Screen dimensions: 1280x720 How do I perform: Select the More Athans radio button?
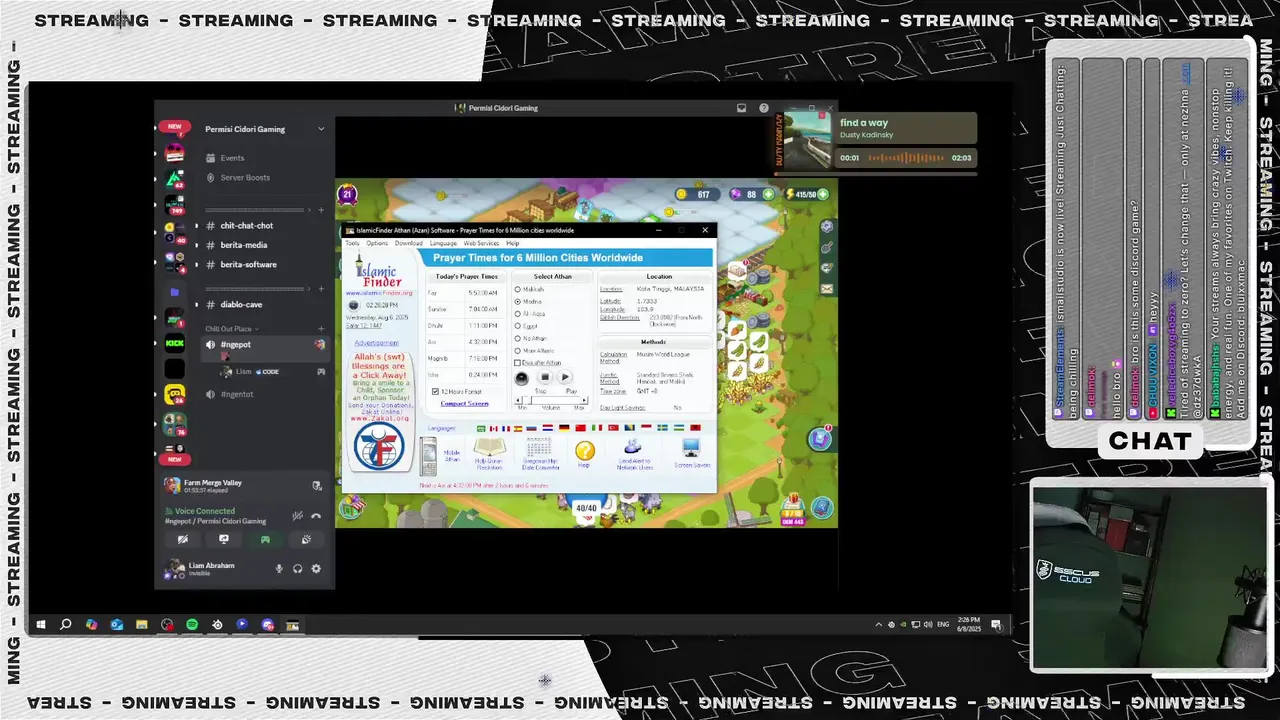coord(518,351)
